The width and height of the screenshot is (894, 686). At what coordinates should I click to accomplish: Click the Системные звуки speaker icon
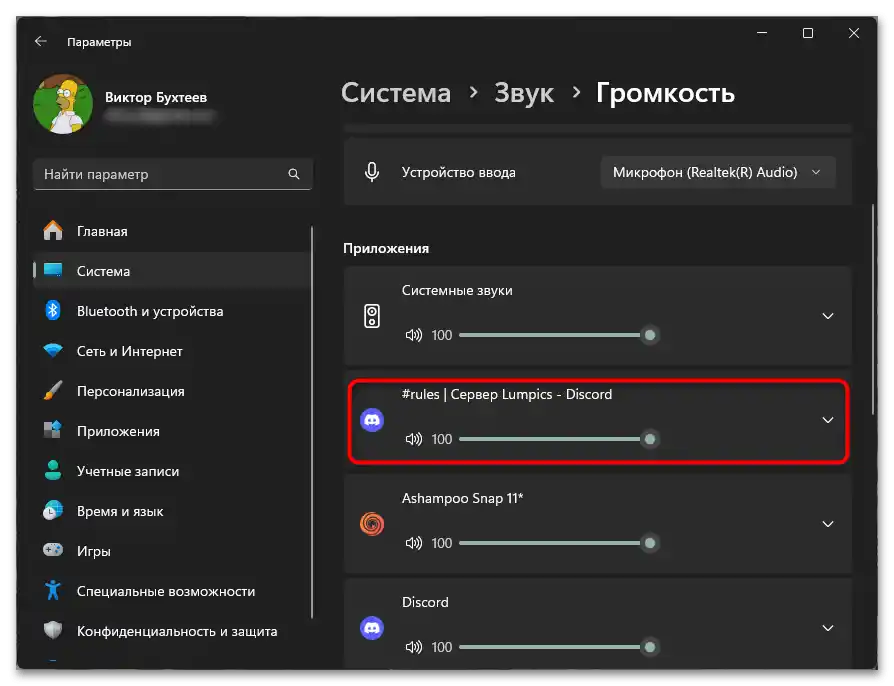pyautogui.click(x=372, y=316)
